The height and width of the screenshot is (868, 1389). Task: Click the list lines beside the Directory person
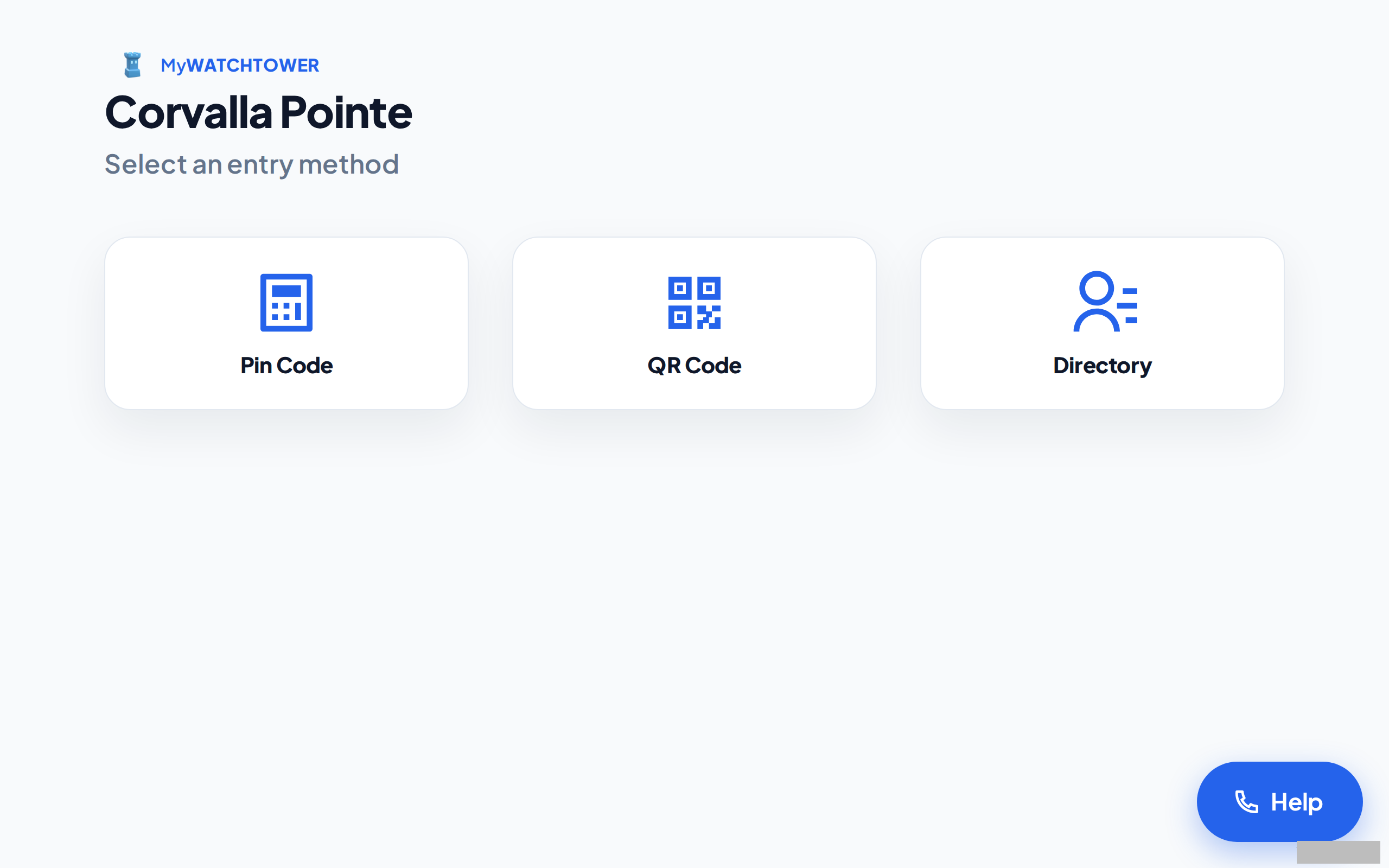click(x=1129, y=305)
